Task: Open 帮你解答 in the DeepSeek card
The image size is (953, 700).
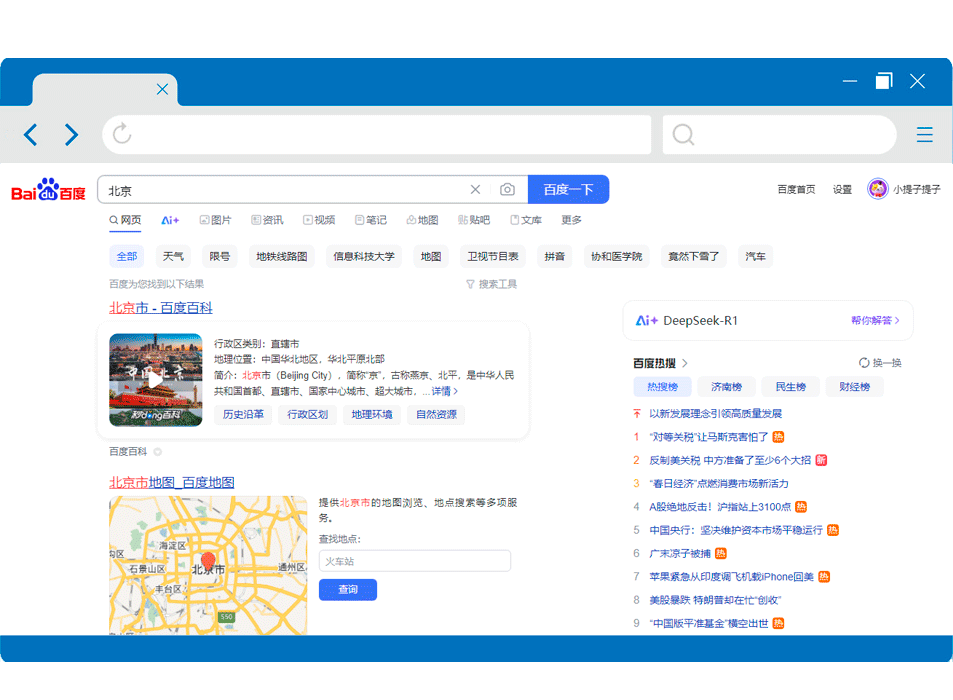Action: 875,320
